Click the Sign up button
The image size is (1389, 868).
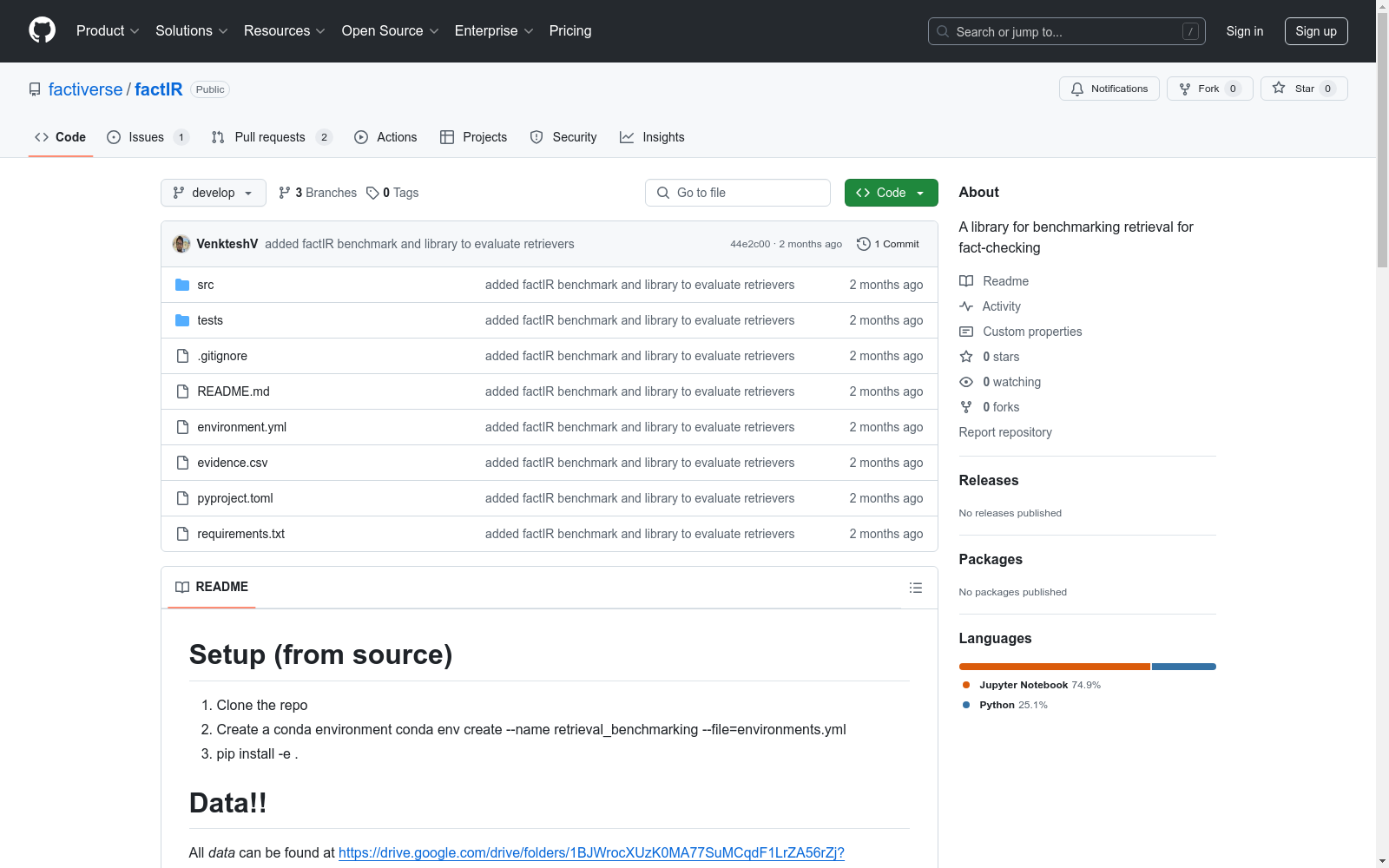tap(1316, 31)
